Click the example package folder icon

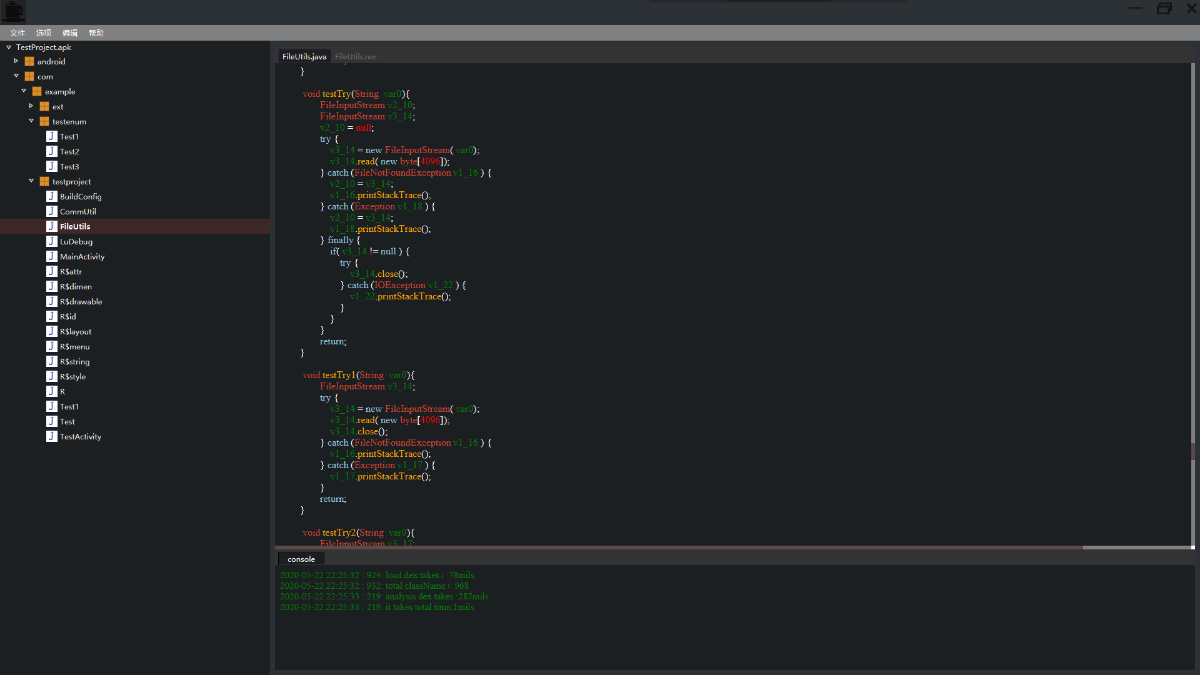37,91
